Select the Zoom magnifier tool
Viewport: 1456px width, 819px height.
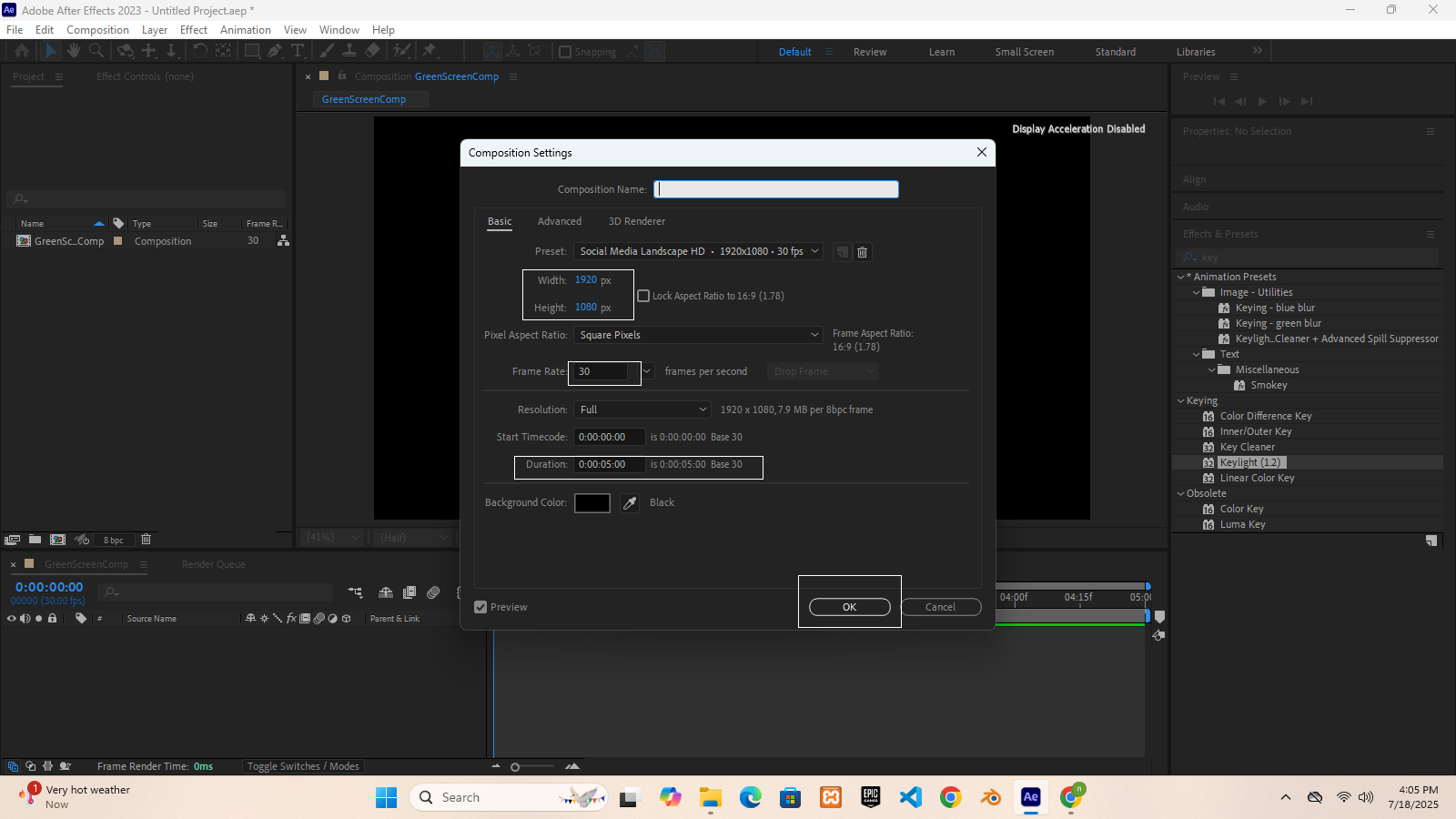(96, 51)
